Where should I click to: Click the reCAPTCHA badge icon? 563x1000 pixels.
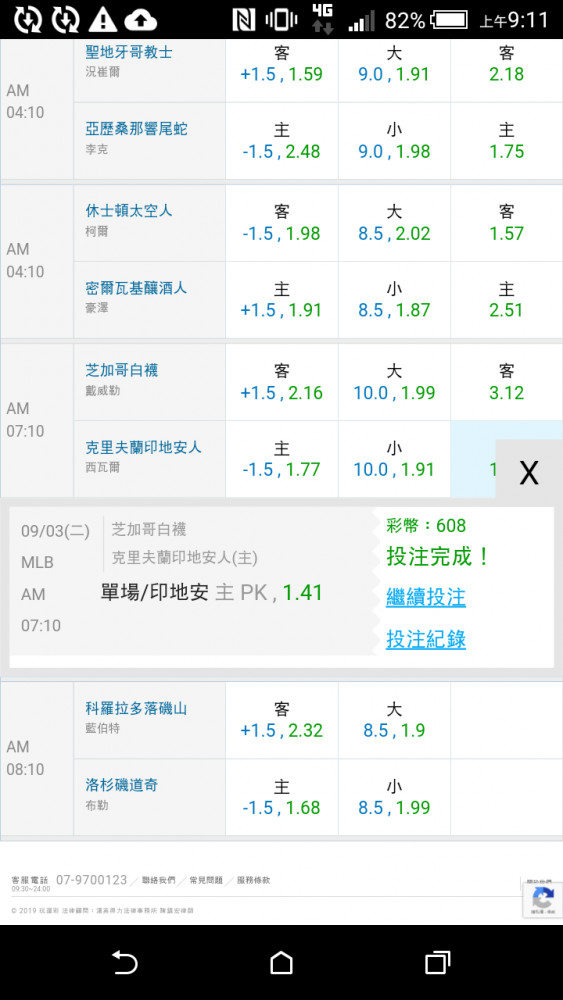[543, 900]
